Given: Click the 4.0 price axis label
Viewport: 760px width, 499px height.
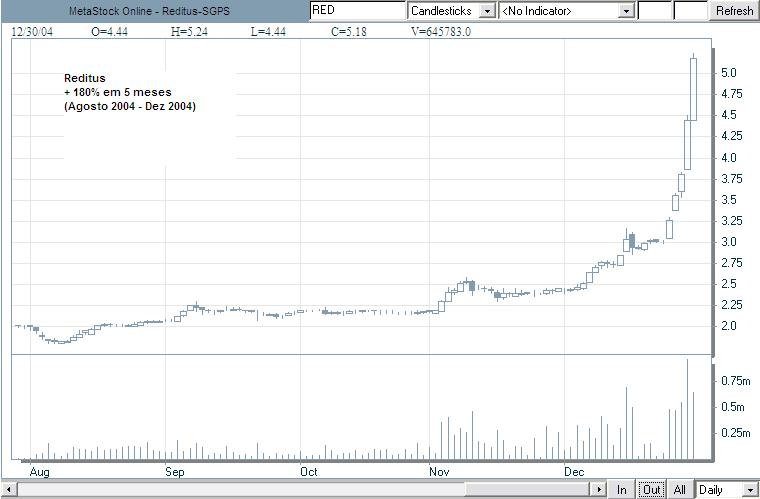Looking at the screenshot, I should 728,158.
